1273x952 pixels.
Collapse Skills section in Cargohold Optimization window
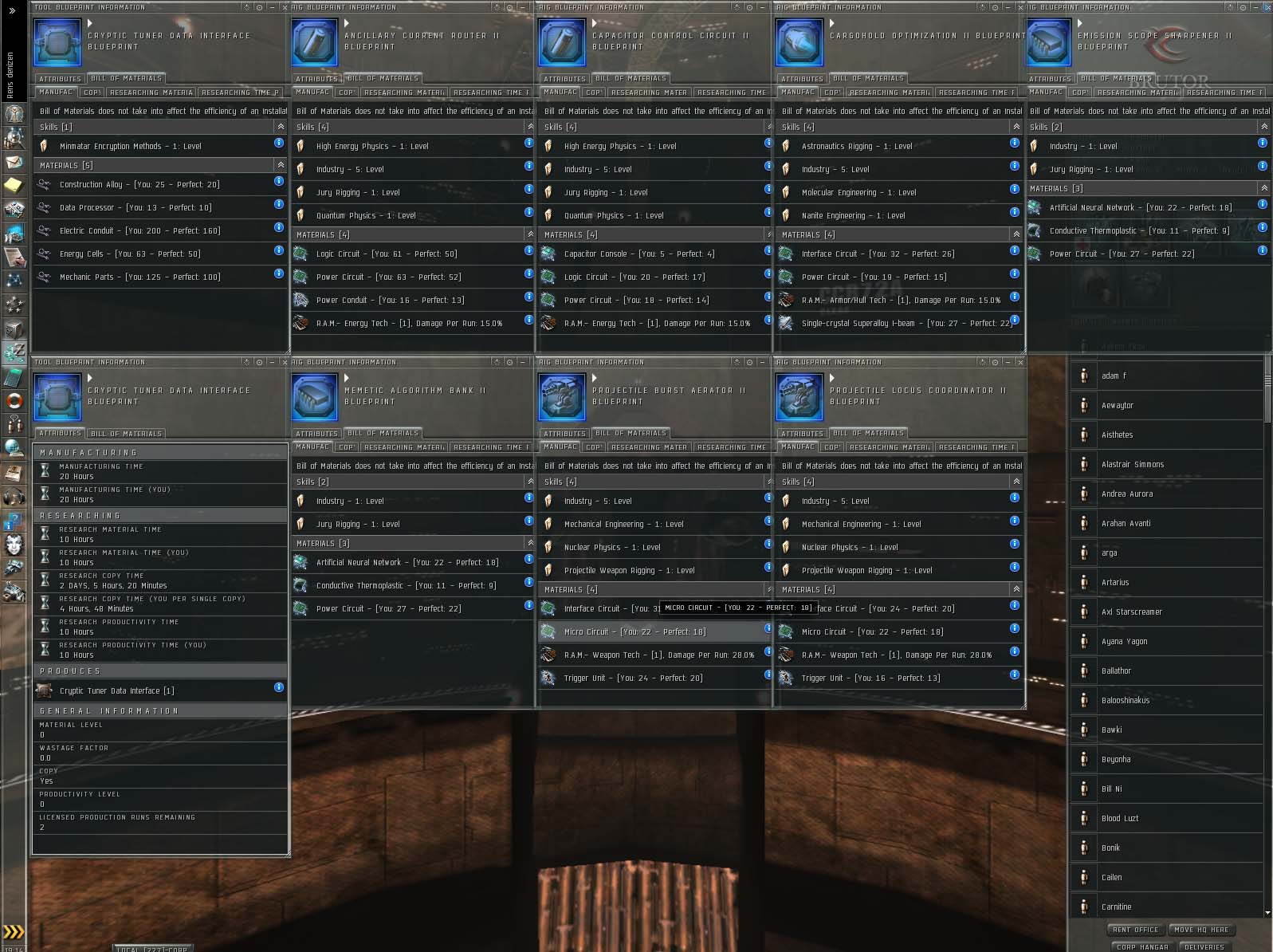[1016, 127]
